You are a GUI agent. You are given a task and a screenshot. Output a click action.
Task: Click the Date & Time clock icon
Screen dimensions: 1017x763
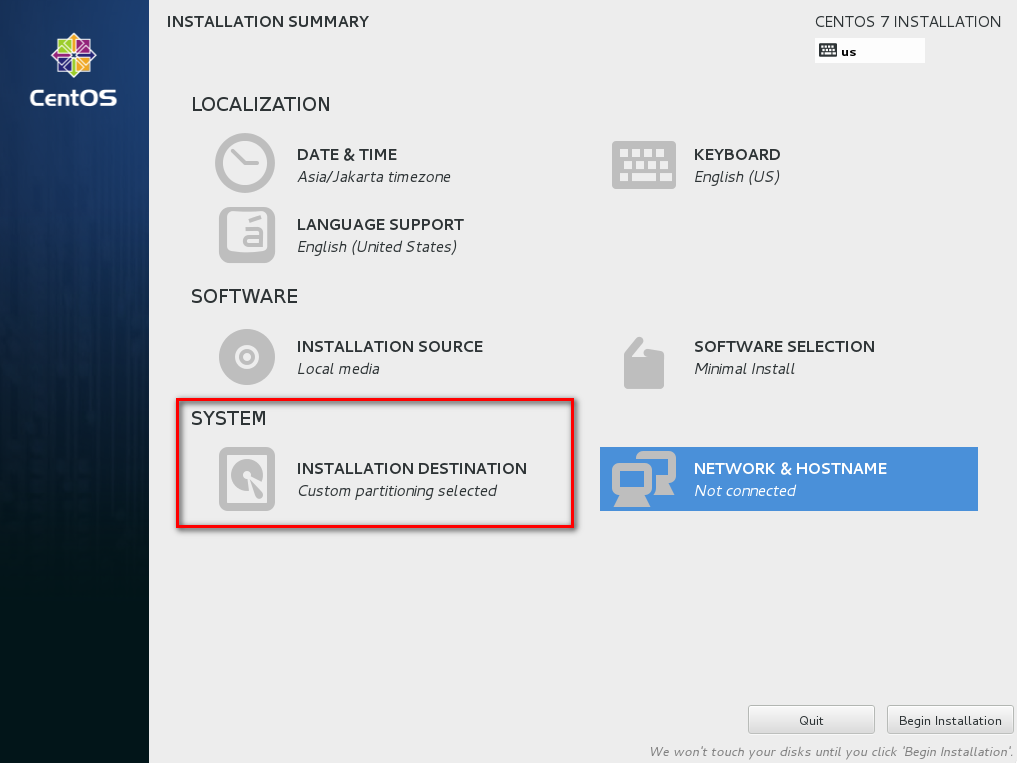click(x=245, y=163)
